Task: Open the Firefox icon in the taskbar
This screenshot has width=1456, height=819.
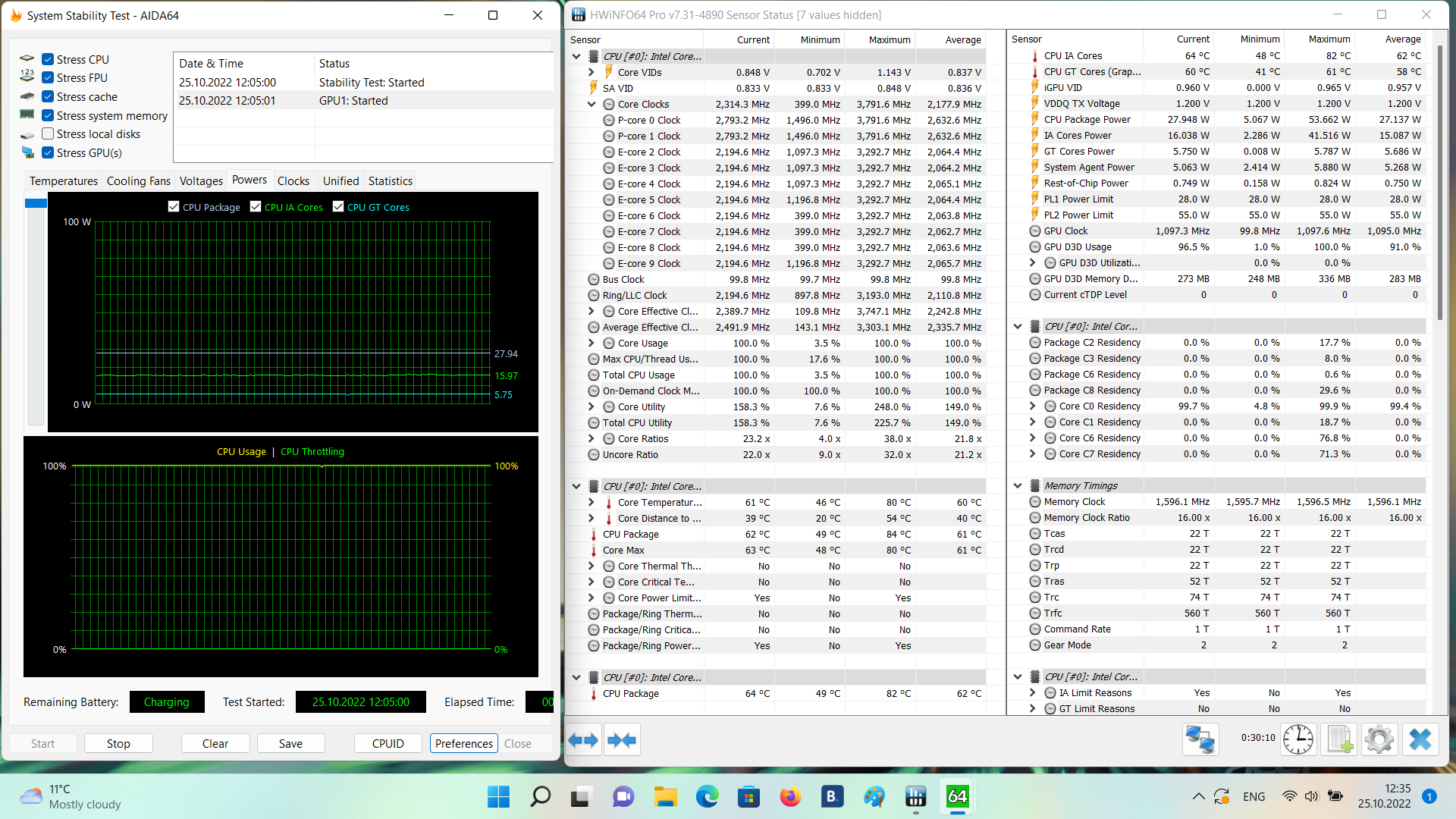Action: coord(790,797)
